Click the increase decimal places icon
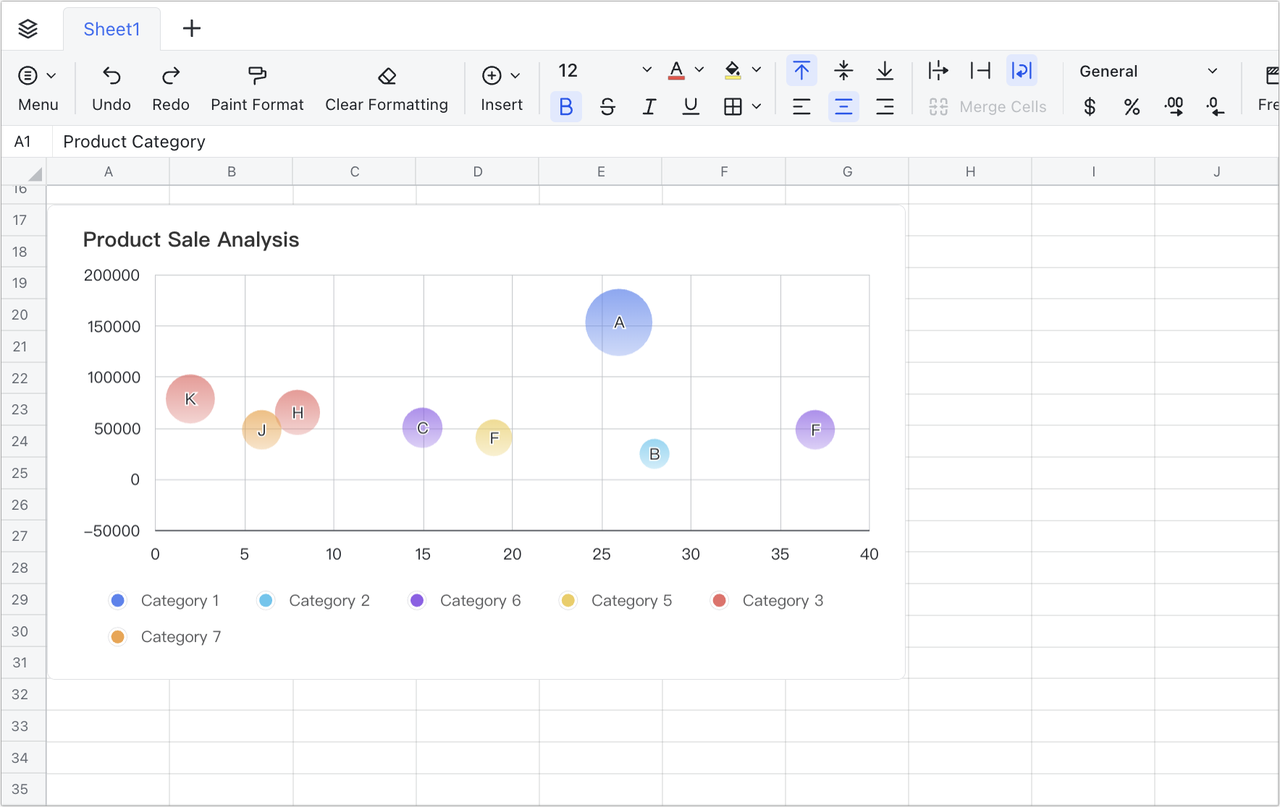The height and width of the screenshot is (807, 1280). pyautogui.click(x=1174, y=107)
